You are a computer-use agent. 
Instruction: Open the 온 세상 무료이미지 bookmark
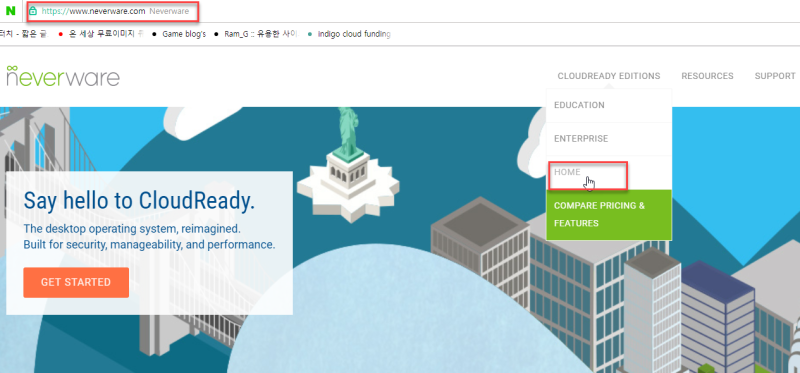(102, 34)
